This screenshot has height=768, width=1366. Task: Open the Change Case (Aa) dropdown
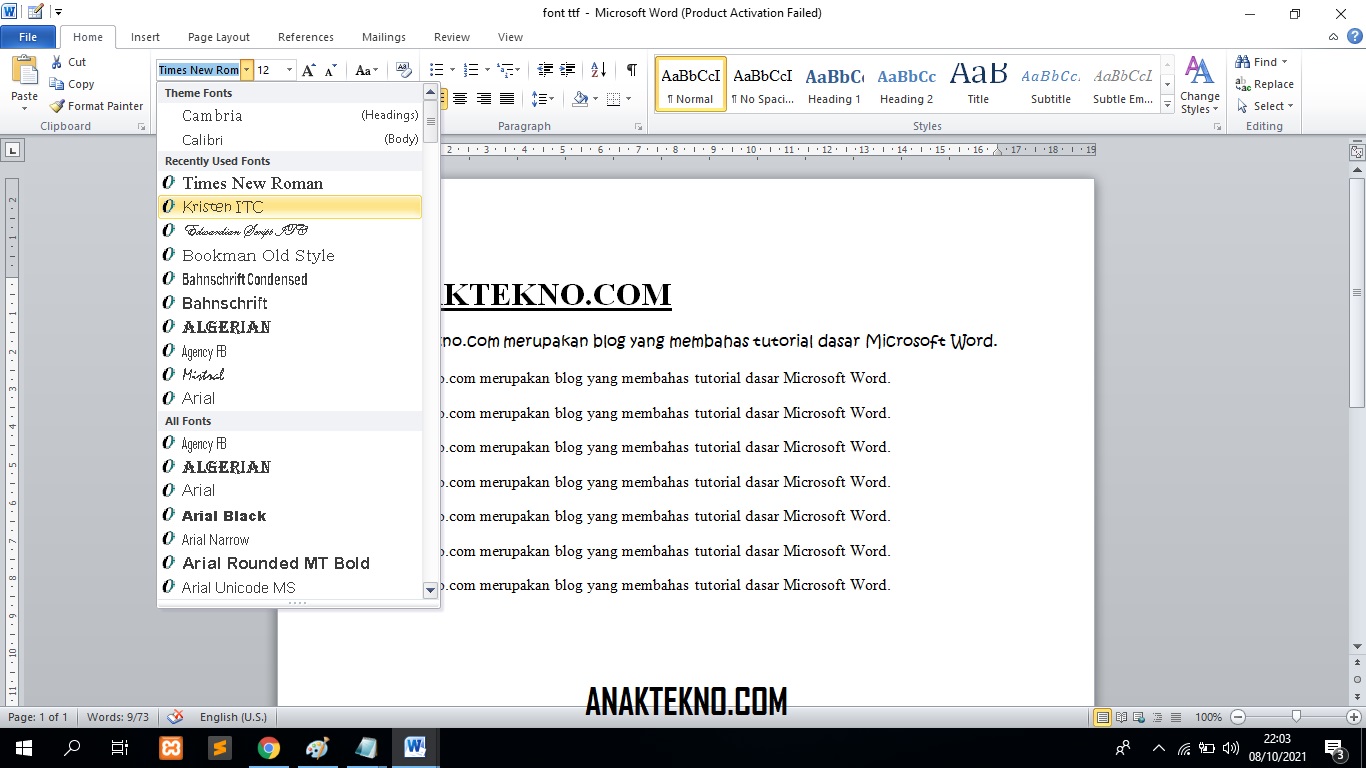[367, 70]
